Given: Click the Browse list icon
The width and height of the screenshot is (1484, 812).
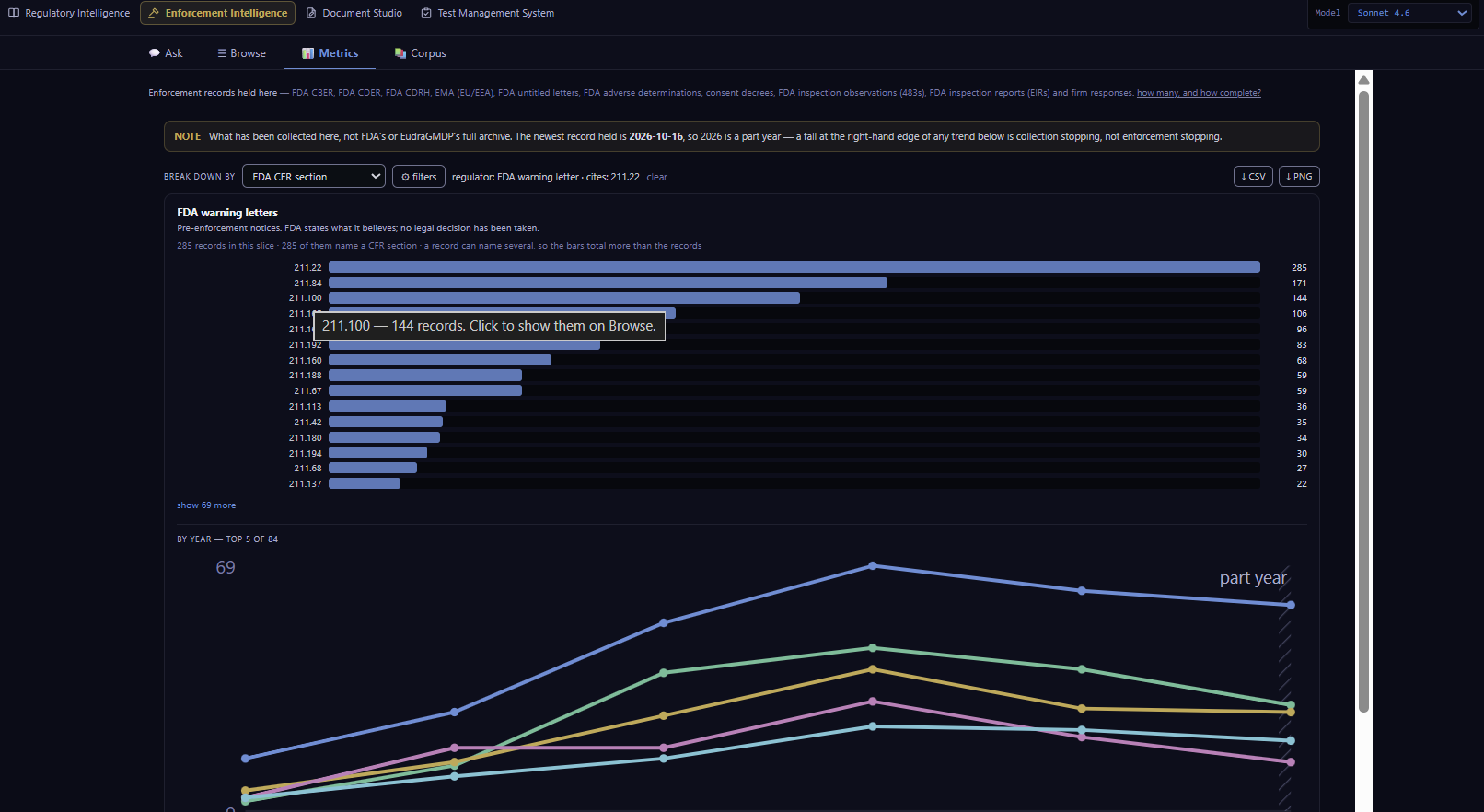Looking at the screenshot, I should pos(222,53).
